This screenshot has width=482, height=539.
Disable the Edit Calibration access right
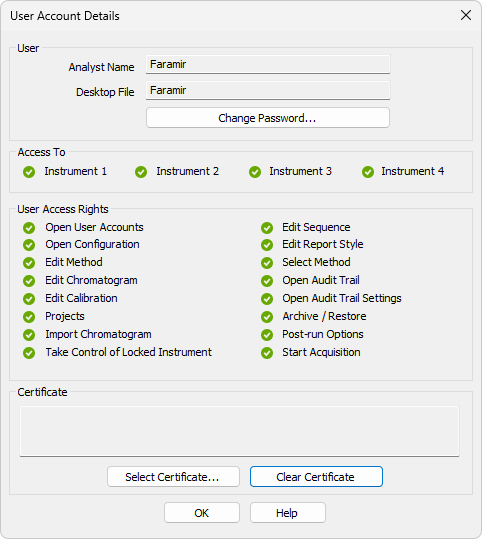(29, 299)
